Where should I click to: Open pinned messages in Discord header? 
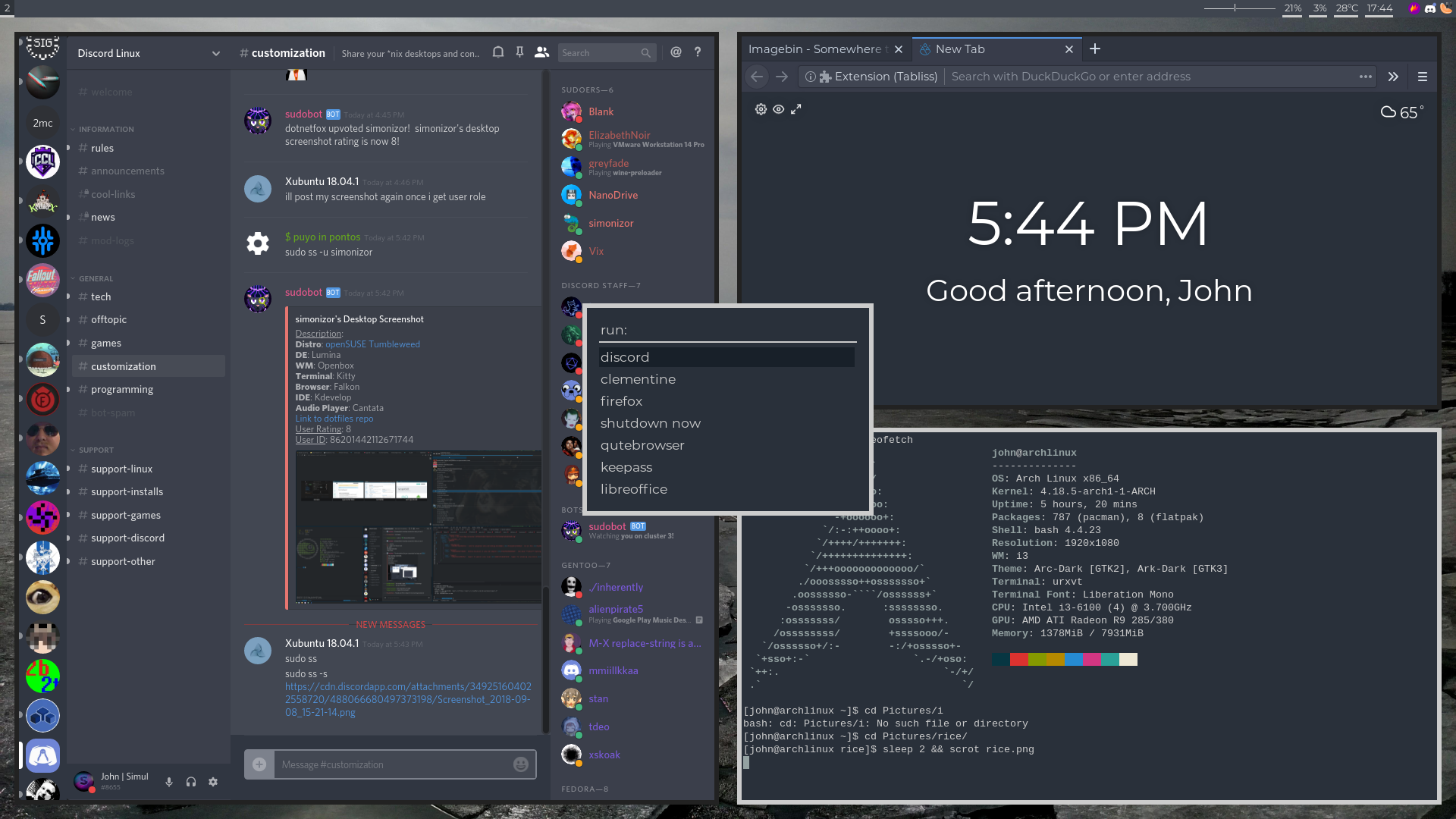519,52
